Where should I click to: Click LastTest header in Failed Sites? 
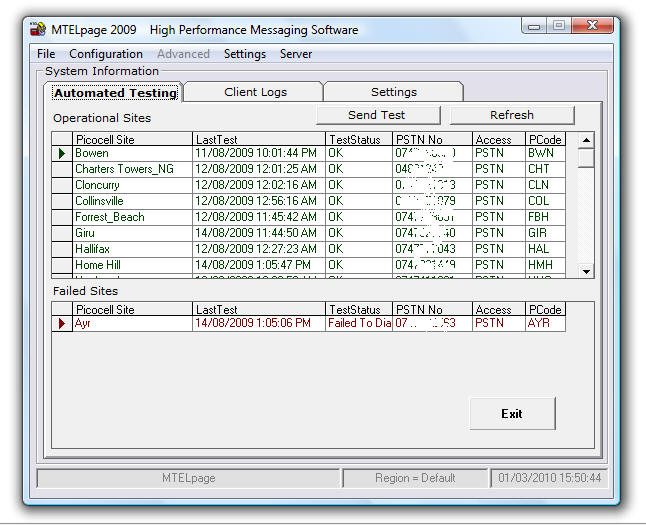[259, 309]
